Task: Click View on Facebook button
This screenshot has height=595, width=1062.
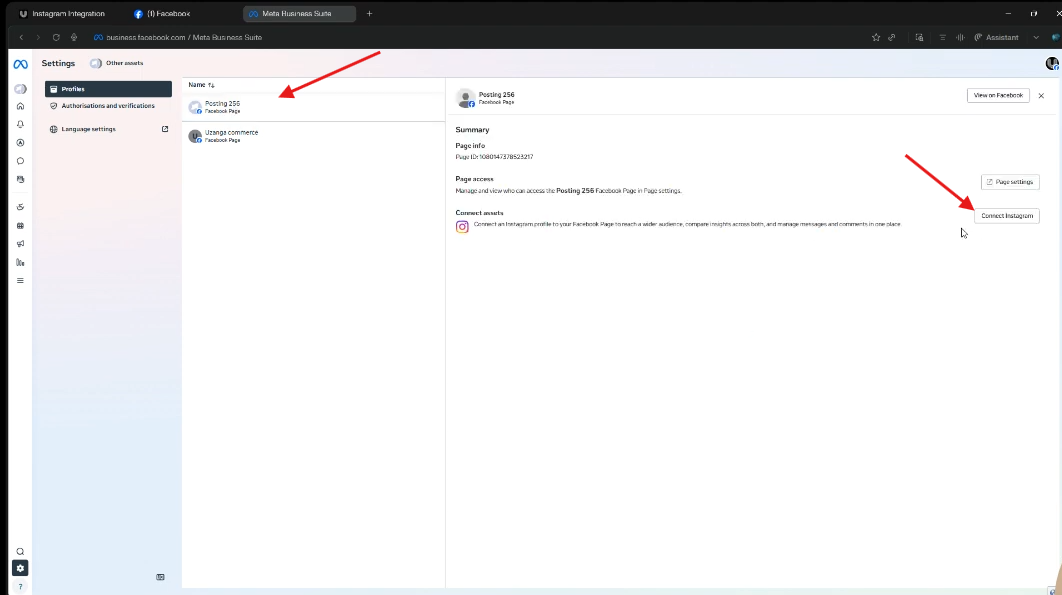Action: tap(998, 96)
